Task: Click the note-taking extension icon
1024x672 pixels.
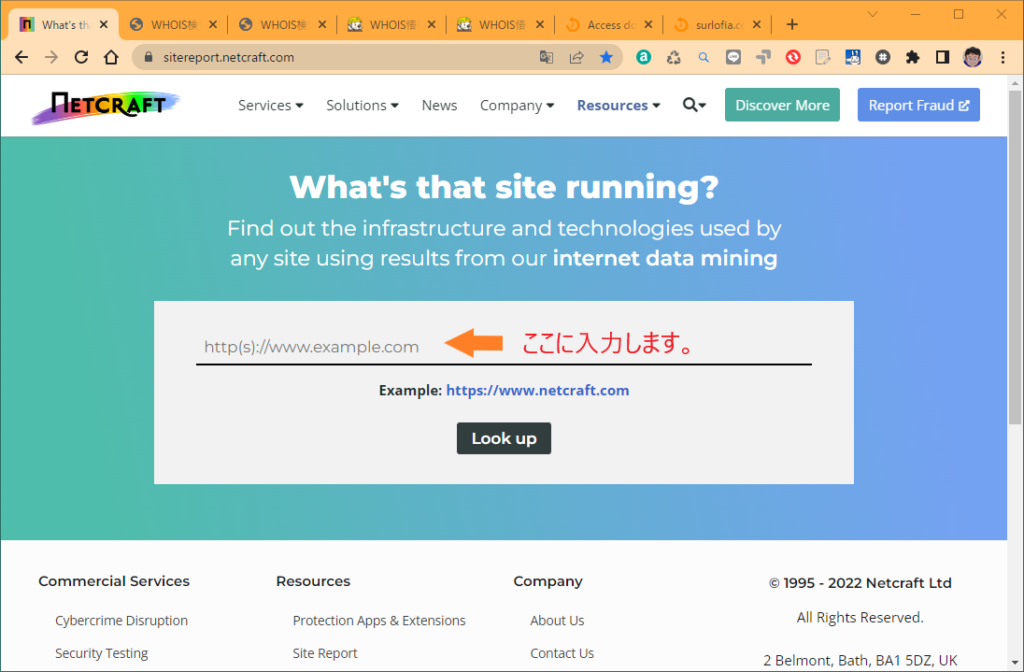Action: point(823,57)
